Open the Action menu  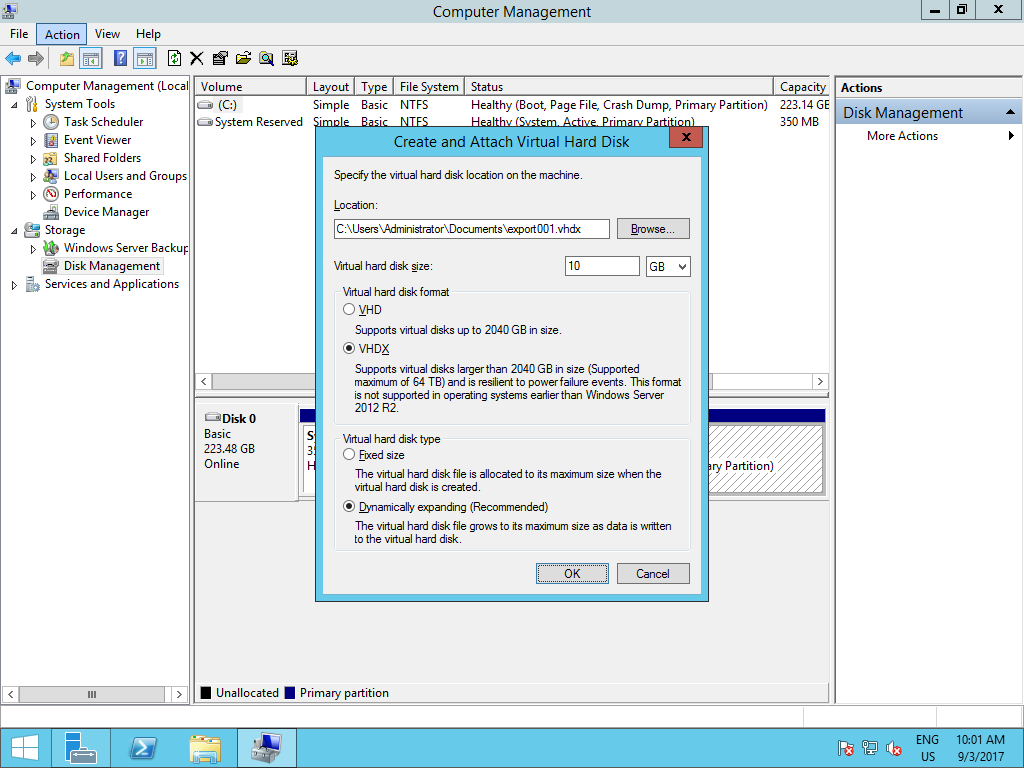pyautogui.click(x=60, y=33)
